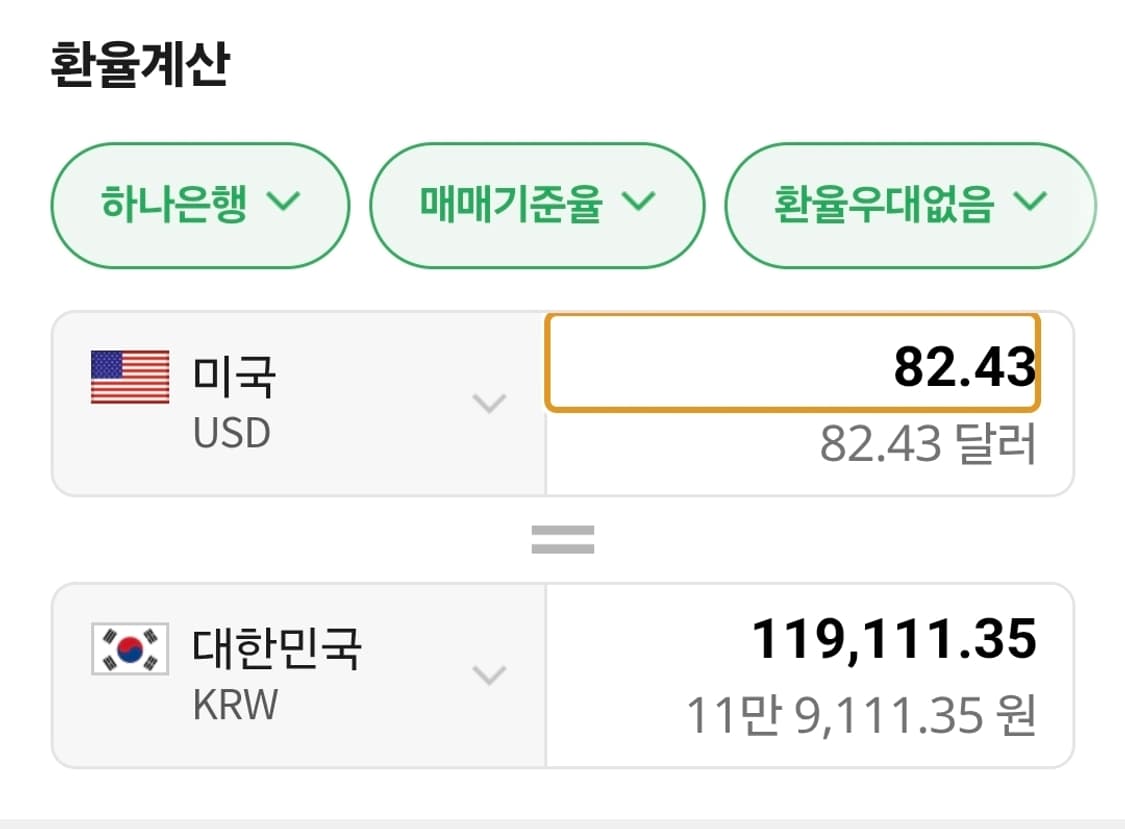The height and width of the screenshot is (829, 1125).
Task: Expand the USD currency dropdown chevron
Action: pos(489,403)
